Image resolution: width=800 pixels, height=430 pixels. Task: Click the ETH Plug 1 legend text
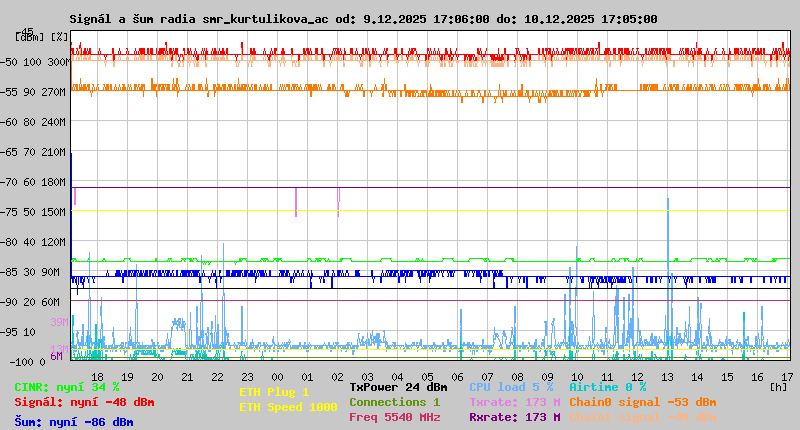coord(274,392)
